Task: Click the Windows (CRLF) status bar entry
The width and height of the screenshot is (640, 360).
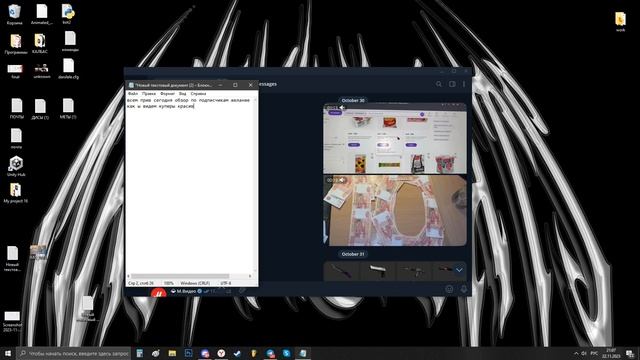Action: point(195,283)
